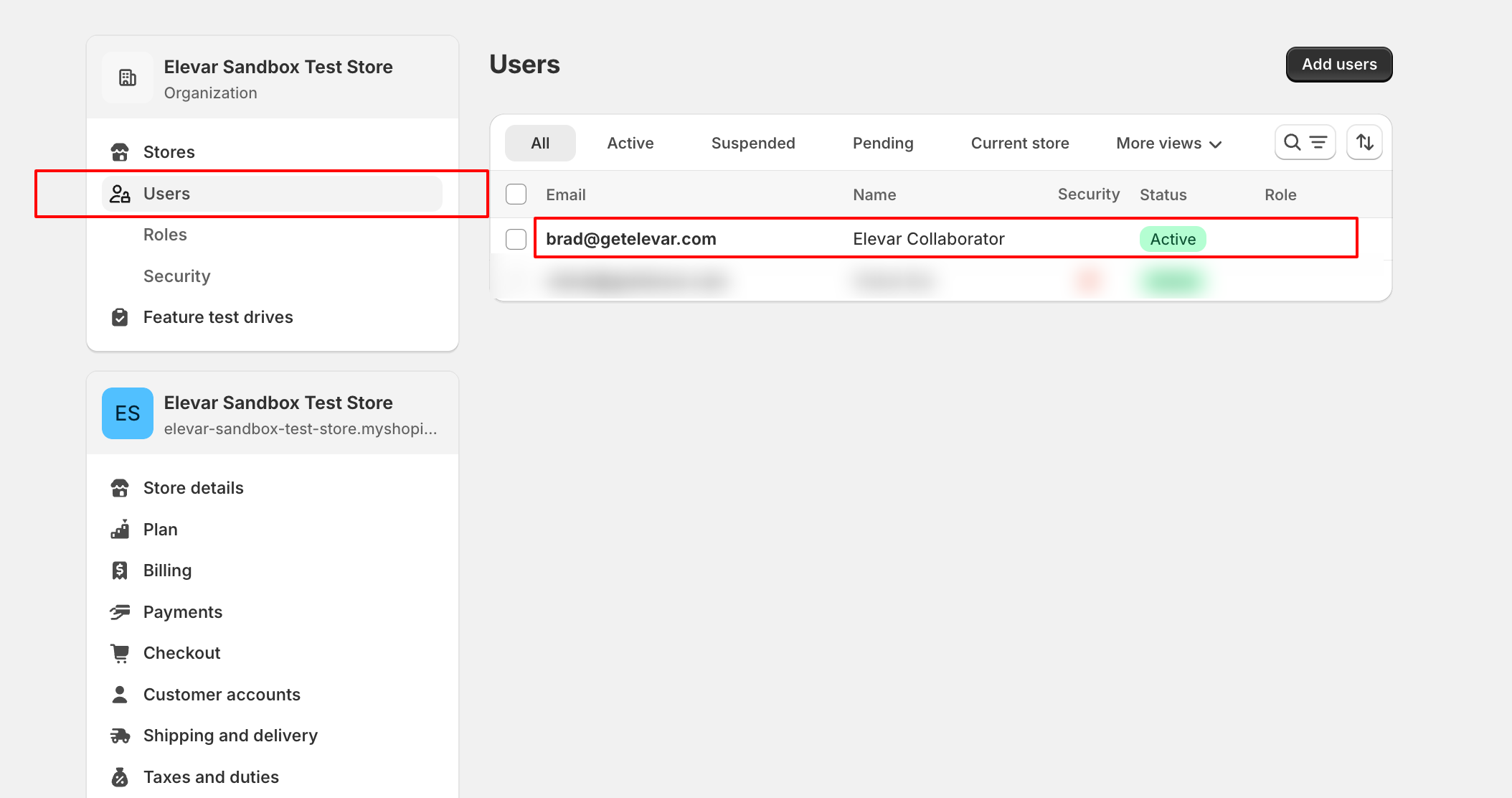Open Feature test drives via its clipboard icon
The height and width of the screenshot is (798, 1512).
click(121, 316)
